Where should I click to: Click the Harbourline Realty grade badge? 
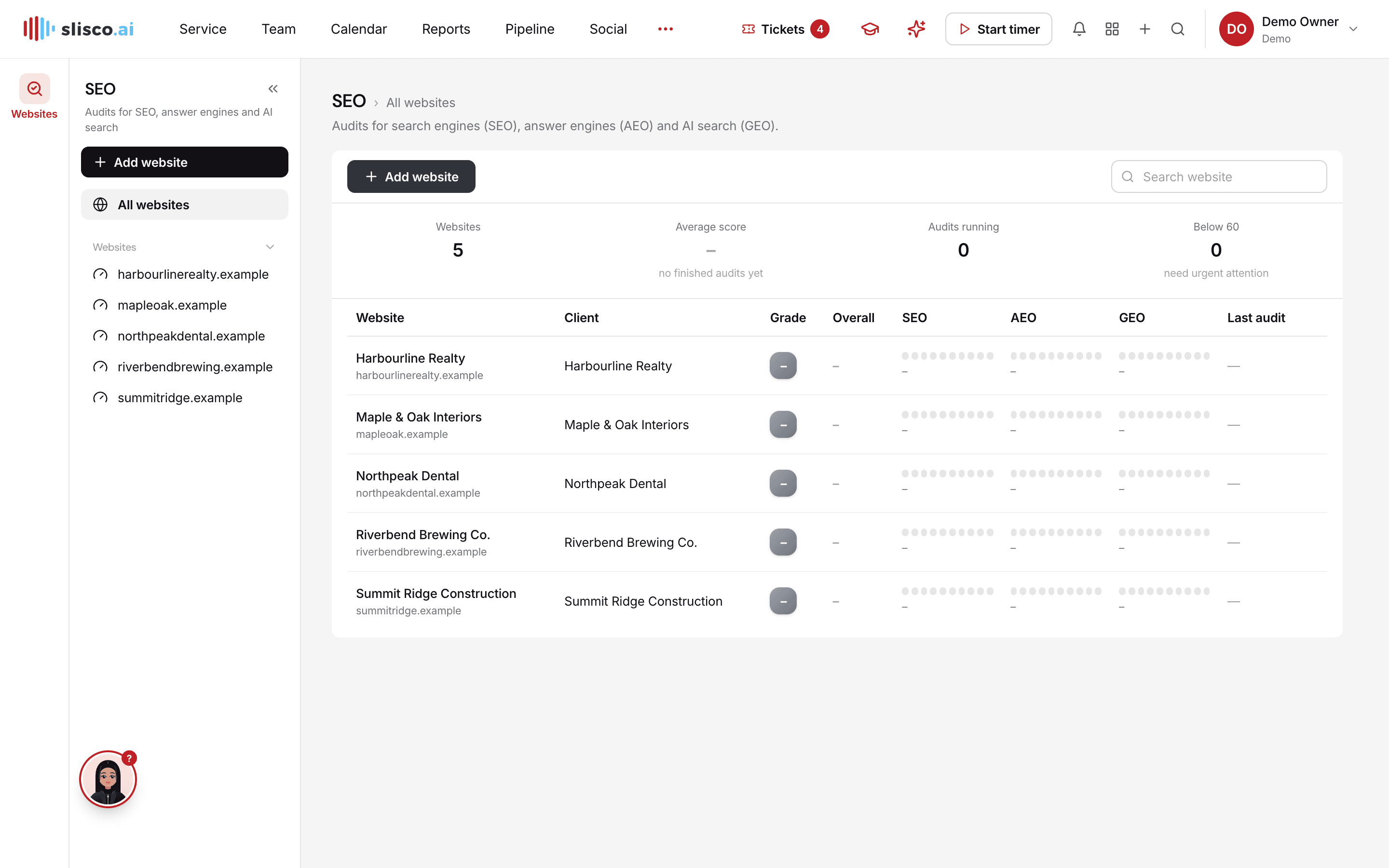pos(783,366)
